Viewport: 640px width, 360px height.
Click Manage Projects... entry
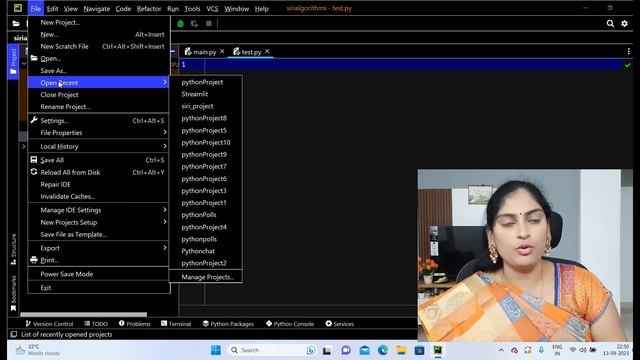click(x=206, y=277)
